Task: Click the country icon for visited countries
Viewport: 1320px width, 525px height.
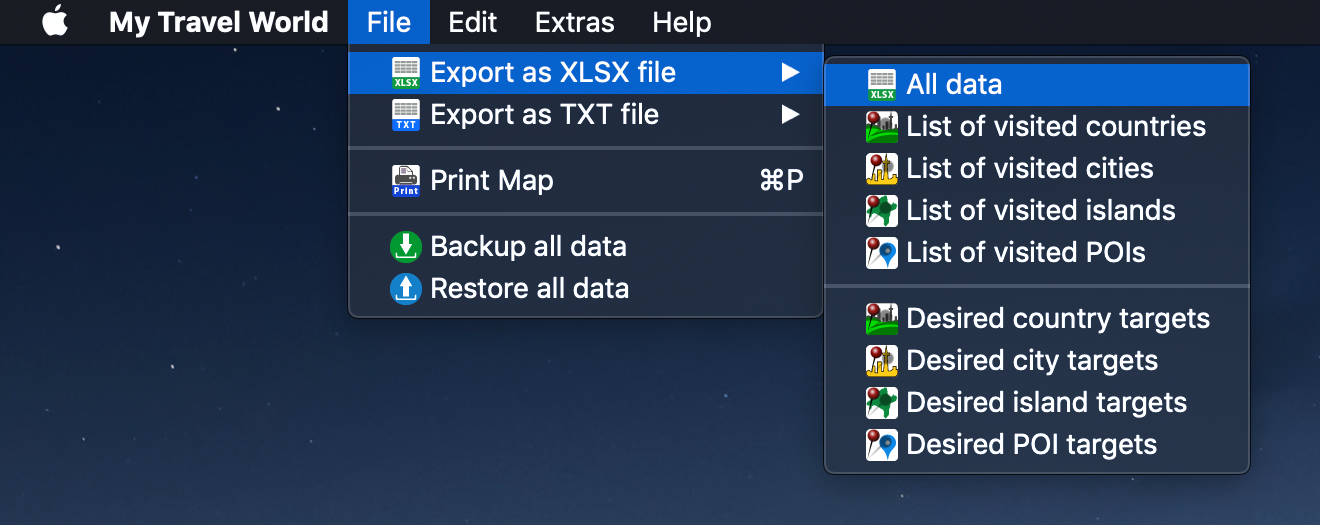Action: click(x=882, y=127)
